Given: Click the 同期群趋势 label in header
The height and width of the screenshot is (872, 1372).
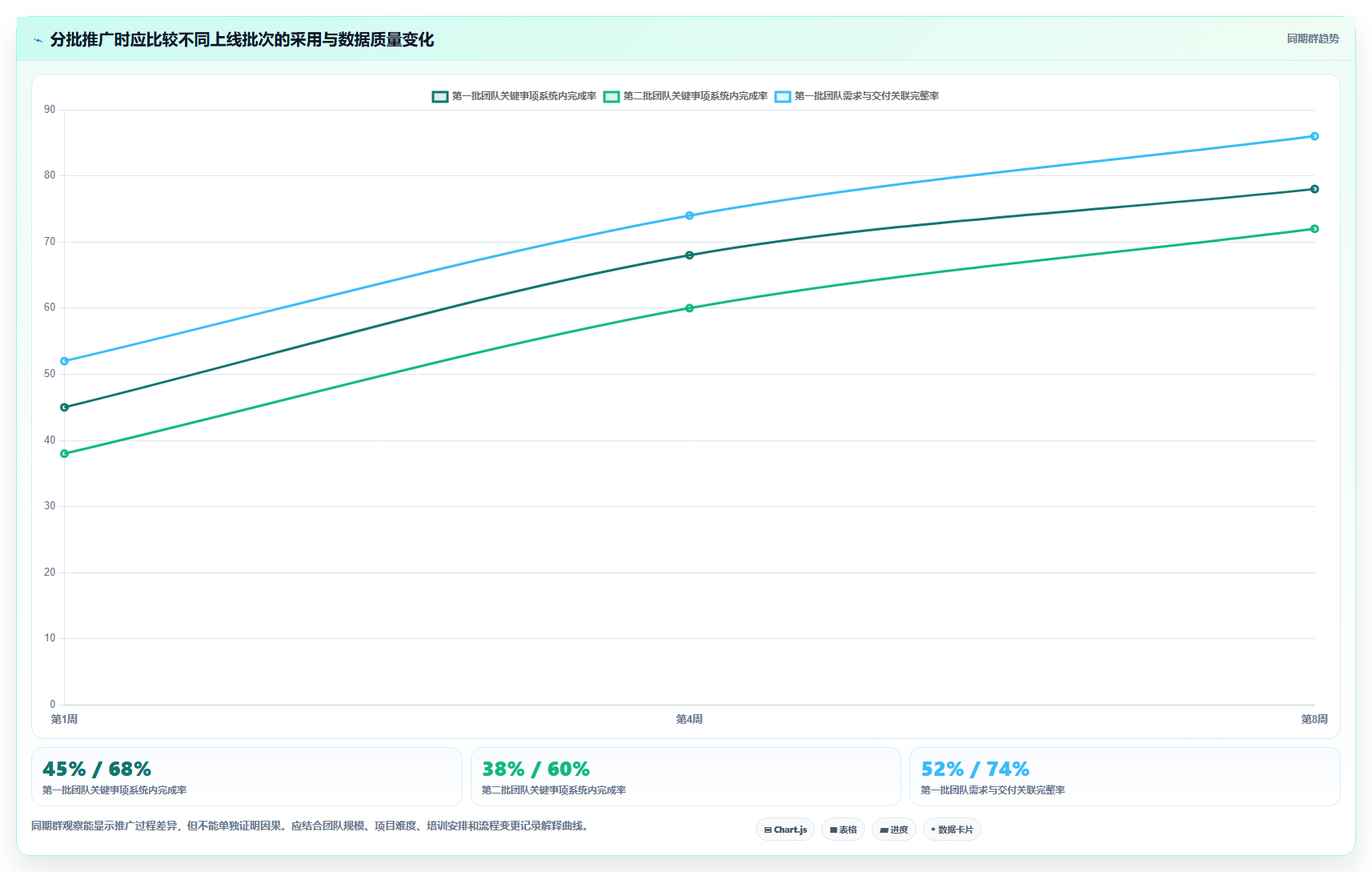Looking at the screenshot, I should point(1313,38).
